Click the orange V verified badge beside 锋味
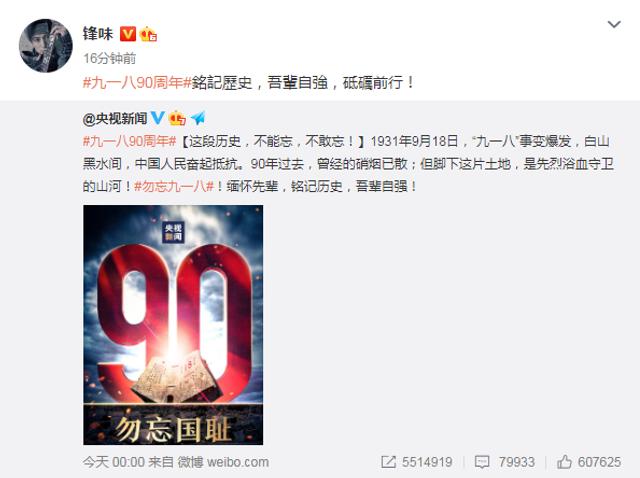640x478 pixels. 127,34
